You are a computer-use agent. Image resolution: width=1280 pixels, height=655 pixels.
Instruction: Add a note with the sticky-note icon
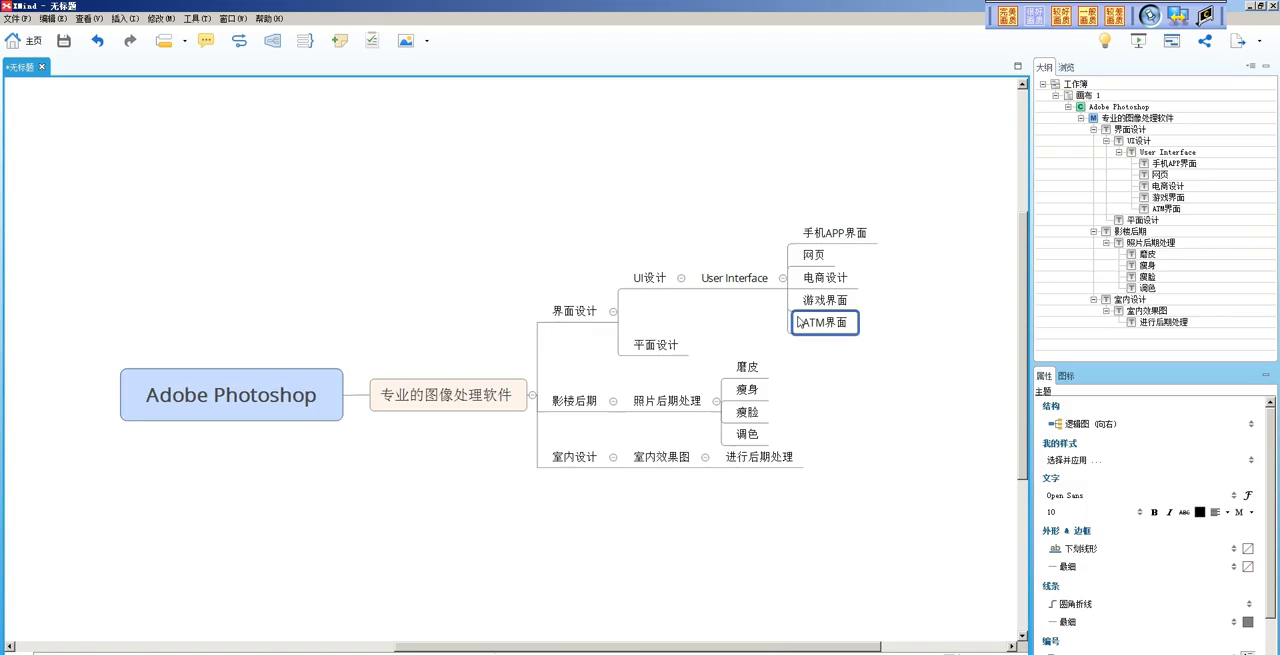pyautogui.click(x=340, y=41)
